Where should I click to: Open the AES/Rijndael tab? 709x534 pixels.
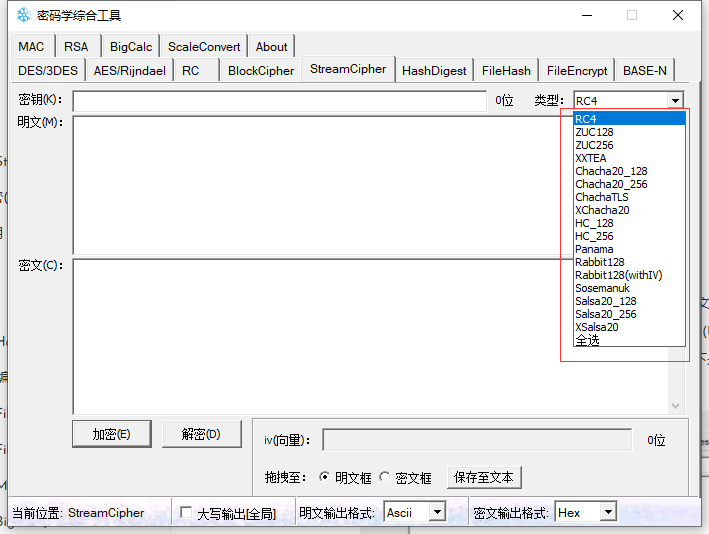[x=130, y=71]
